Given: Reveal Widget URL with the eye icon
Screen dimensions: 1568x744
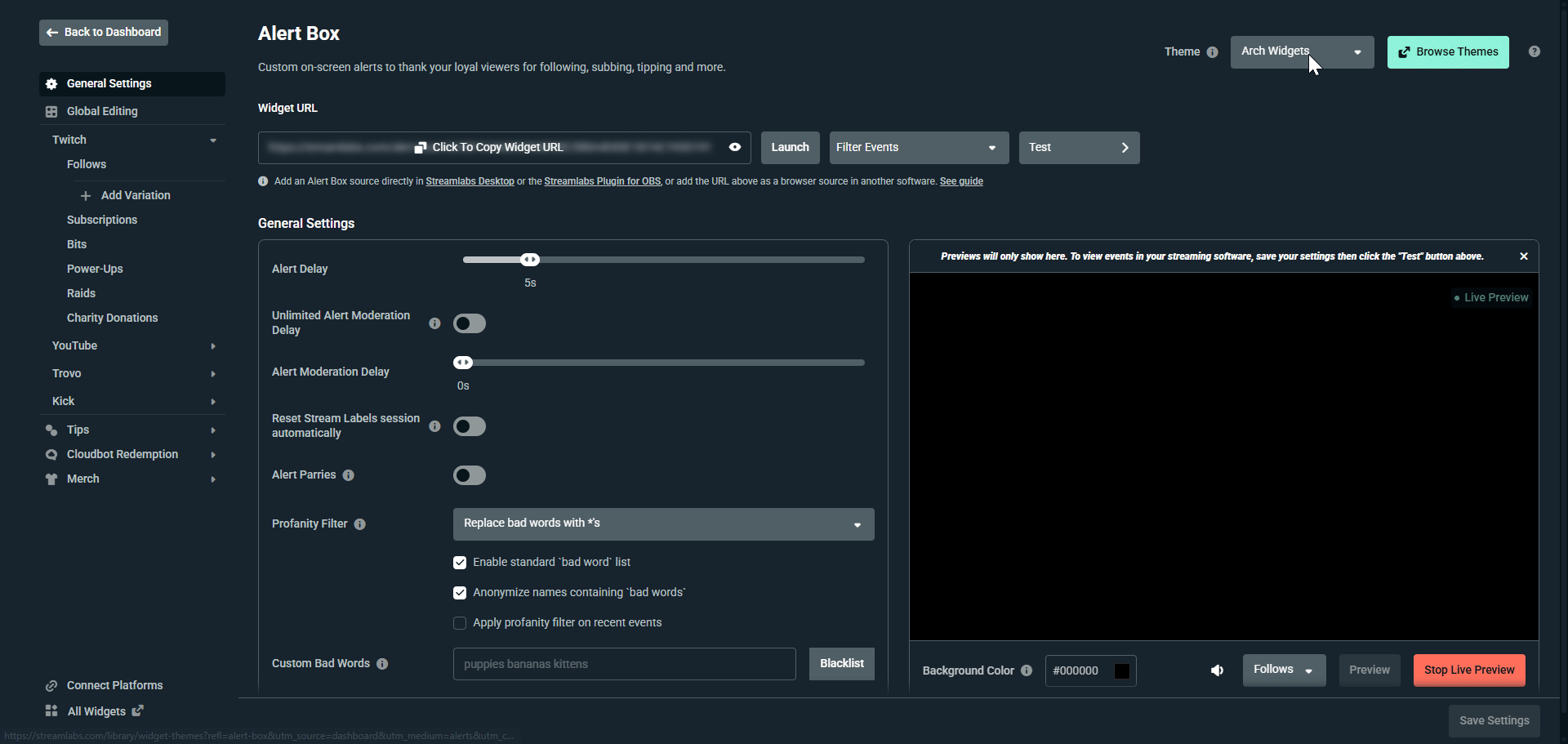Looking at the screenshot, I should [735, 148].
